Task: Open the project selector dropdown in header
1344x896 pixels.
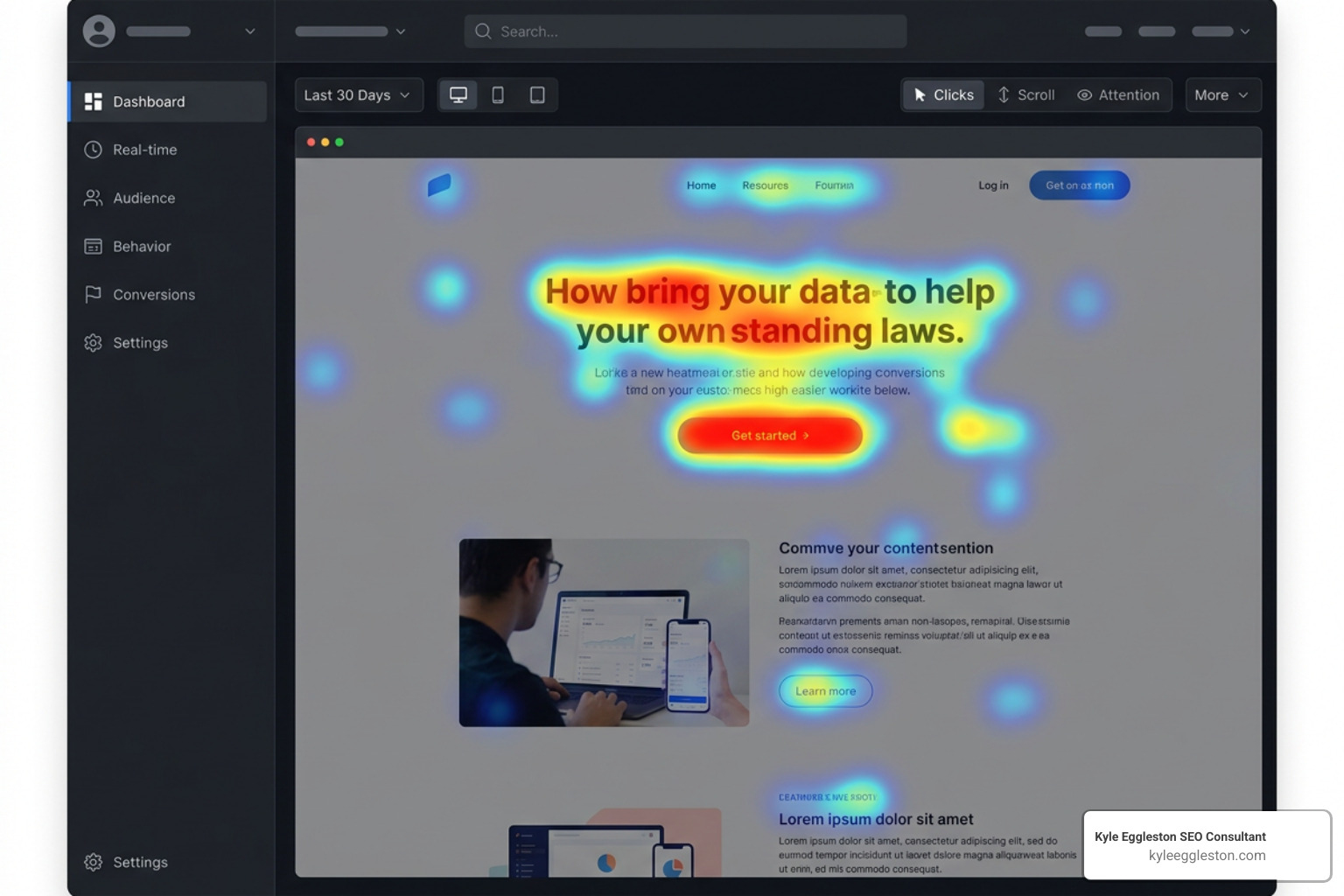Action: coord(350,31)
